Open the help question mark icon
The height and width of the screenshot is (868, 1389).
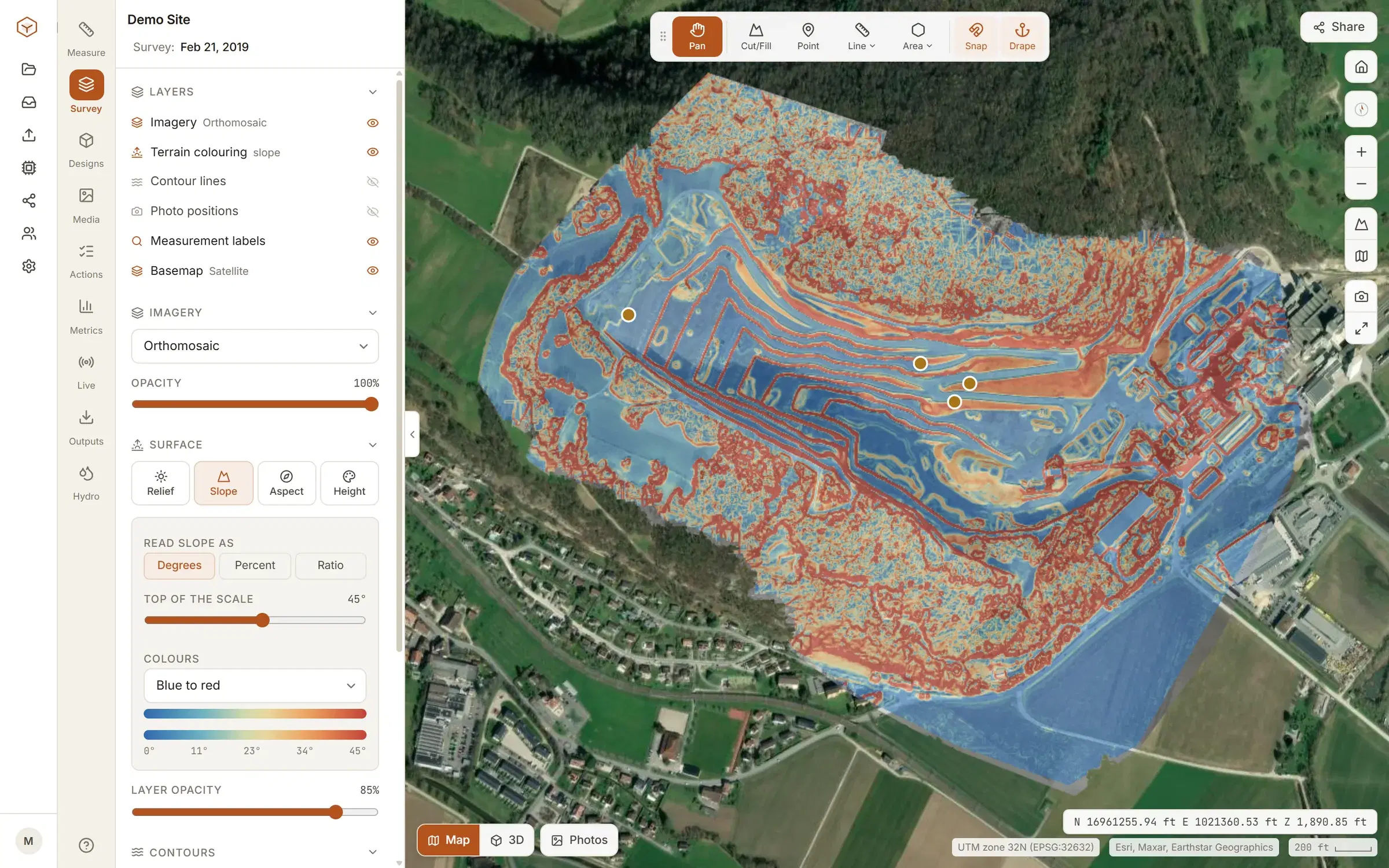click(x=86, y=845)
